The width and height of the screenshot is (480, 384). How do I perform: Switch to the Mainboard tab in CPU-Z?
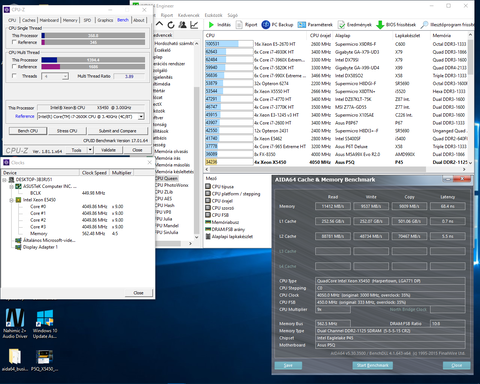pyautogui.click(x=49, y=20)
